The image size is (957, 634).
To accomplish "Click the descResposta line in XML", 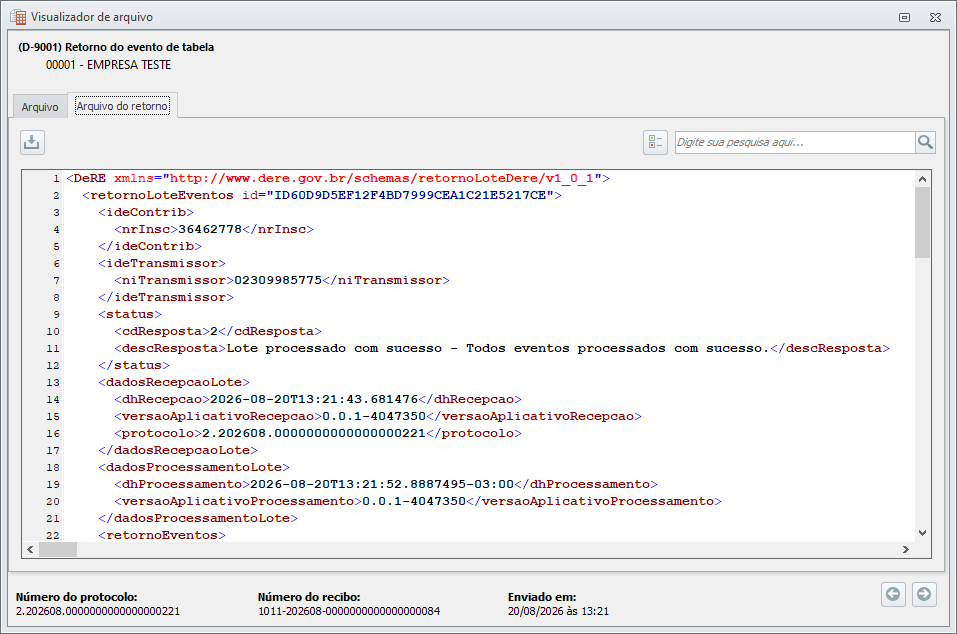I will pos(502,348).
